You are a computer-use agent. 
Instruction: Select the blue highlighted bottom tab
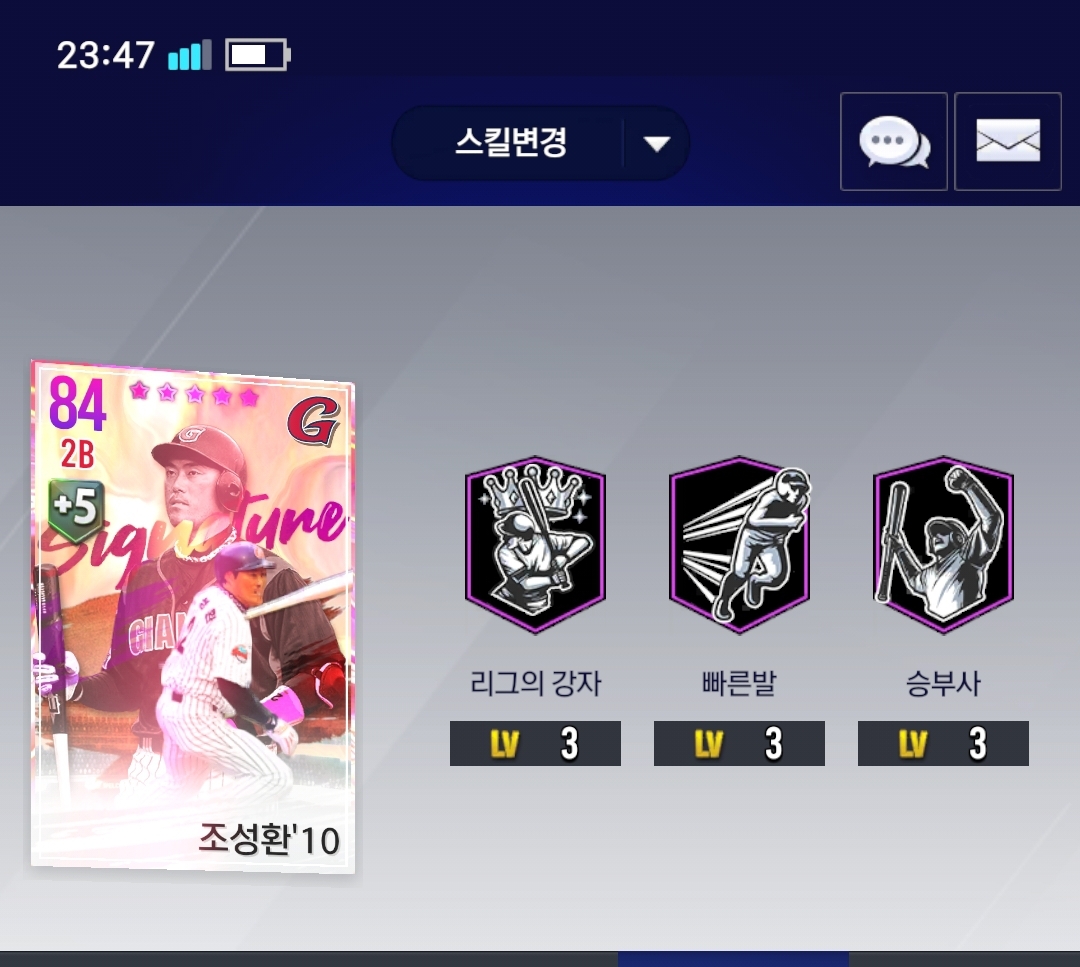(733, 959)
